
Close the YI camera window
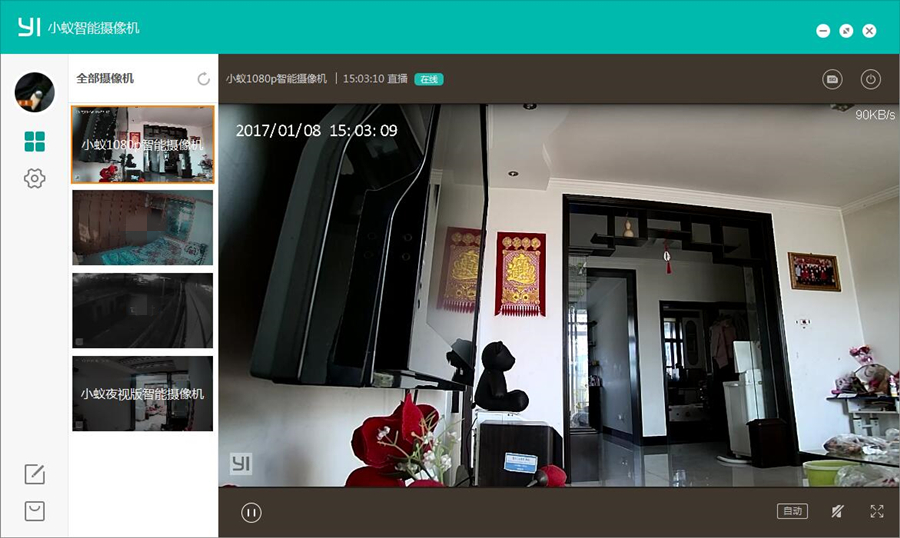pos(870,31)
